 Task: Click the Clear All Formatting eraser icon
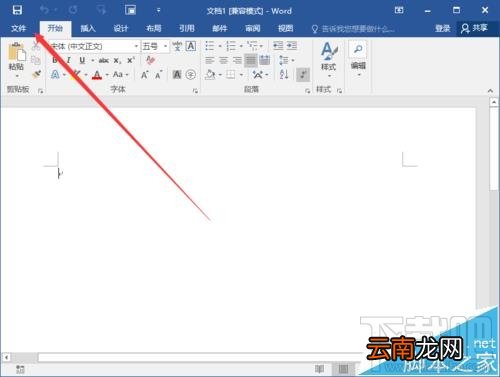[x=150, y=60]
